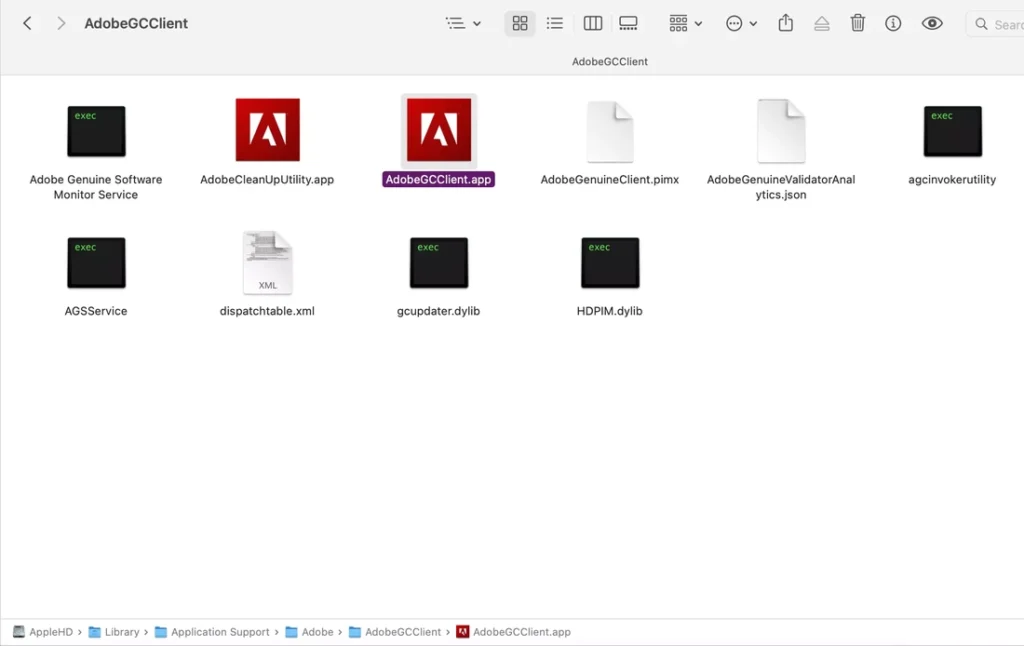Image resolution: width=1024 pixels, height=646 pixels.
Task: Open the group-by dropdown
Action: click(x=684, y=22)
